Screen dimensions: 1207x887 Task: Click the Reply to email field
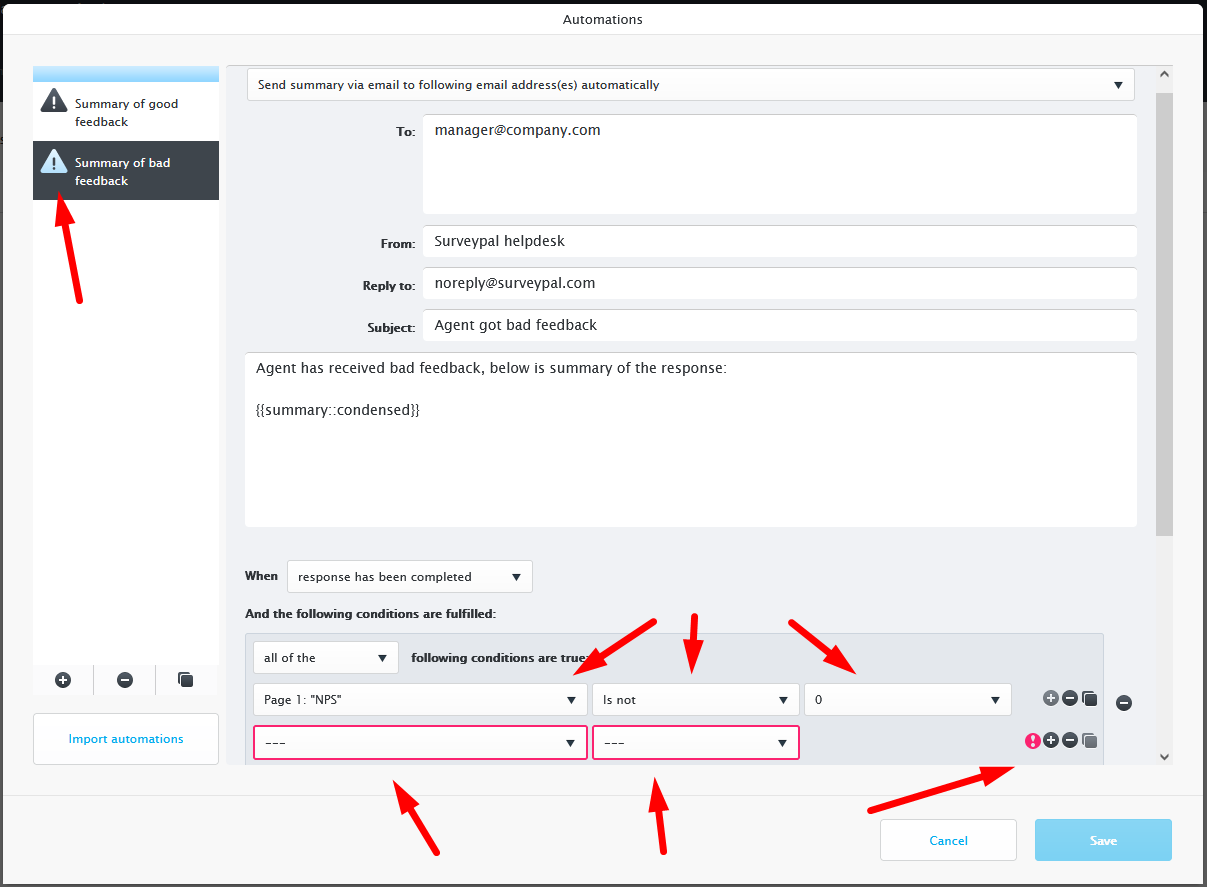(x=779, y=283)
